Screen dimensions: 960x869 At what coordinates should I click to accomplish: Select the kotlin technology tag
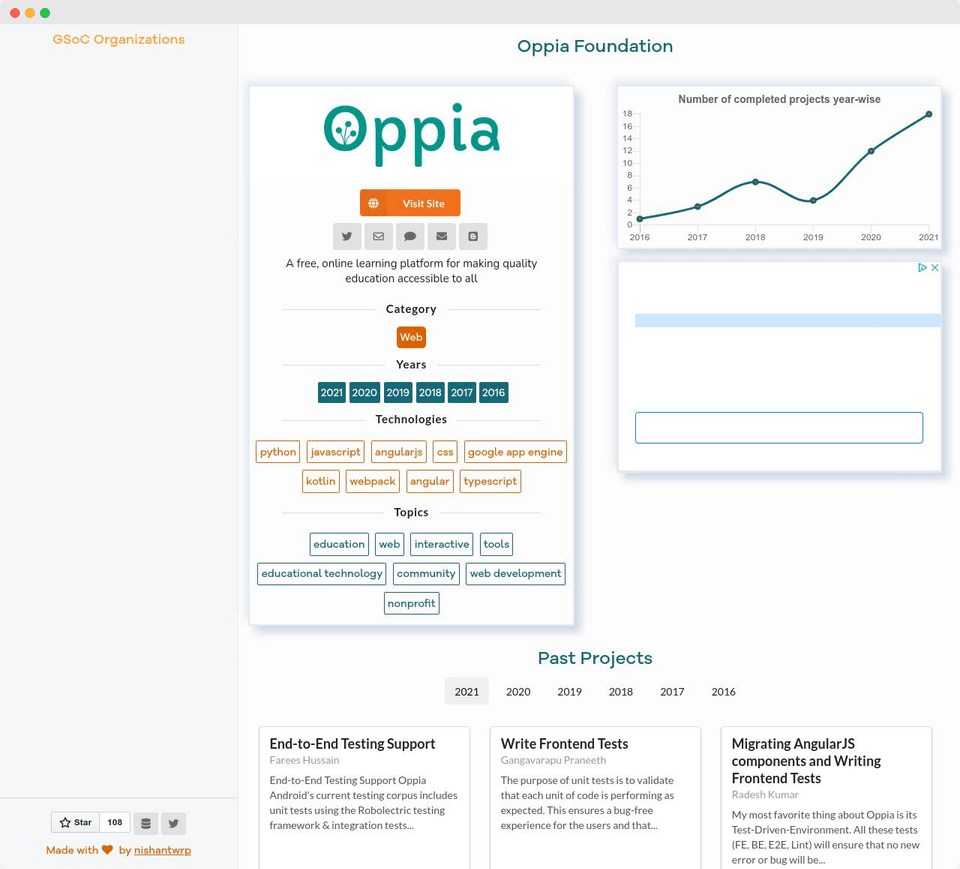click(321, 481)
